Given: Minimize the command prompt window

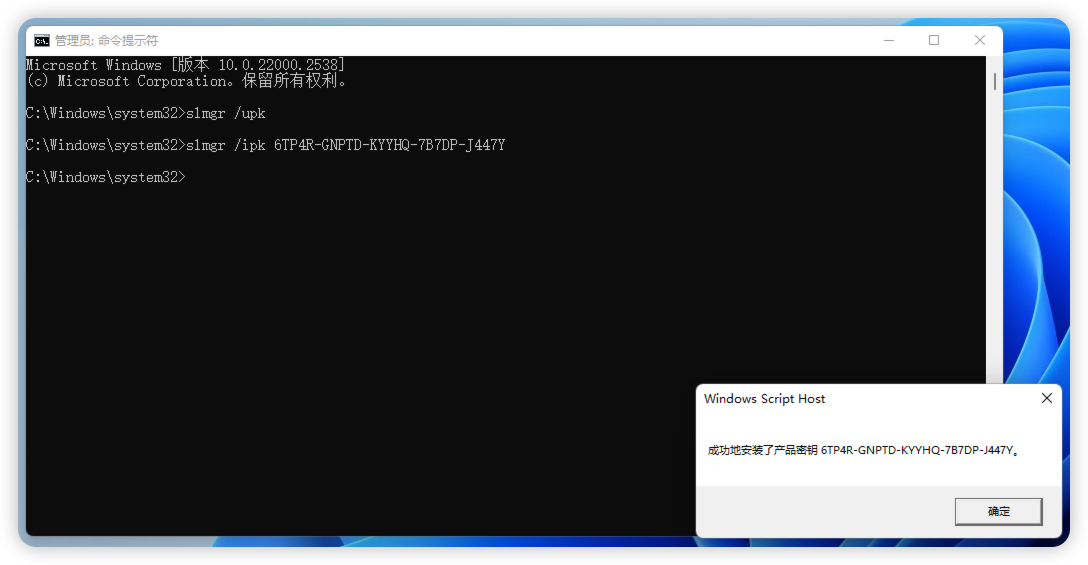Looking at the screenshot, I should tap(889, 40).
